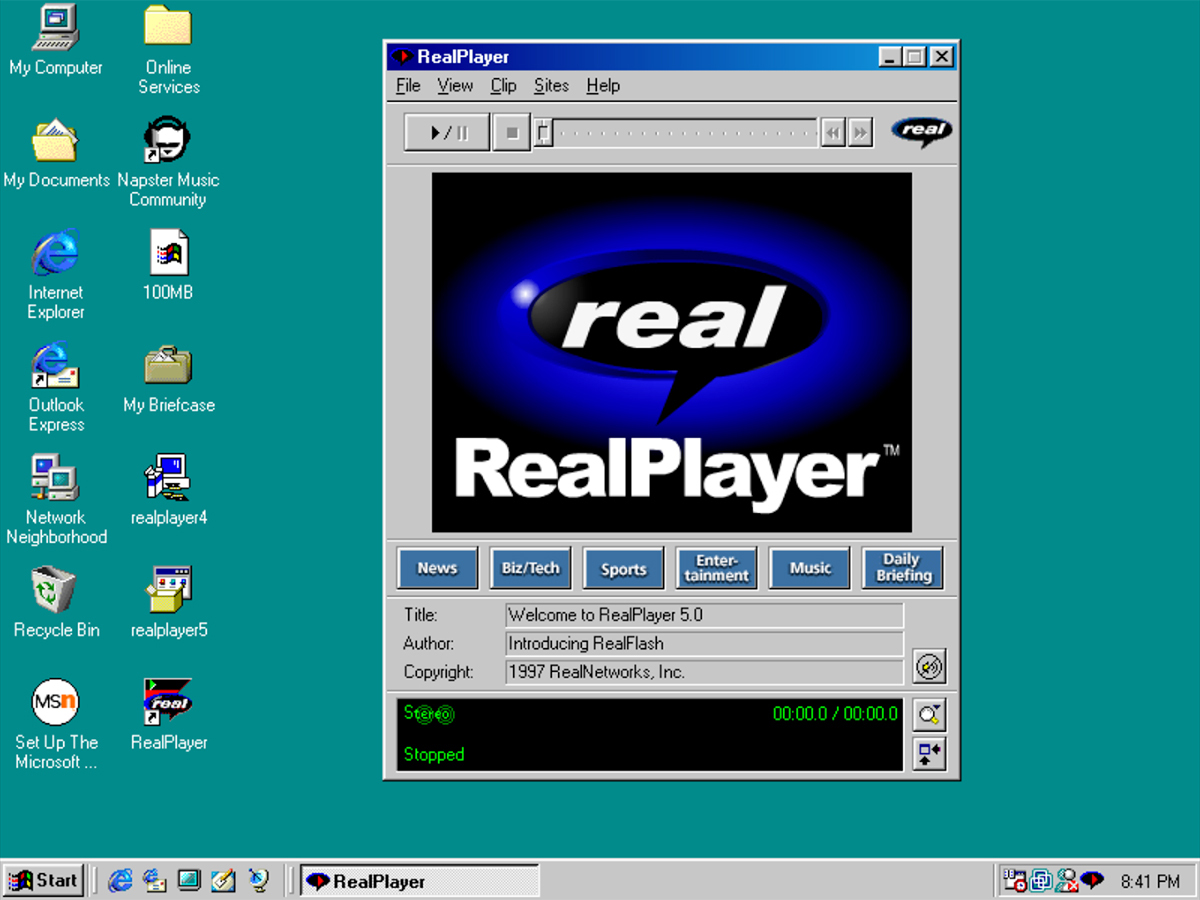Click the Author field showing Introducing RealFlash
Image resolution: width=1200 pixels, height=900 pixels.
click(704, 643)
